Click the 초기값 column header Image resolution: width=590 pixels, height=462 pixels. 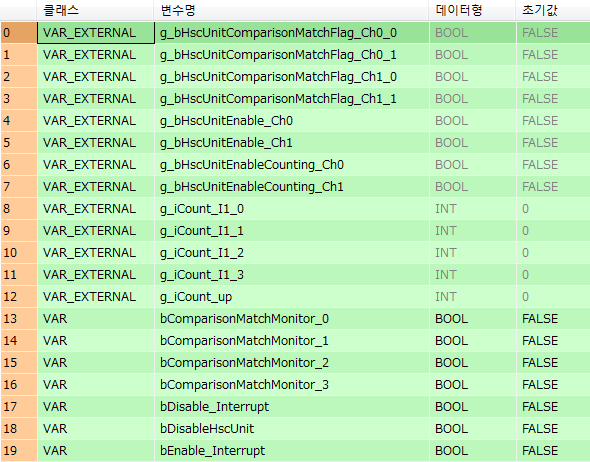pos(553,10)
